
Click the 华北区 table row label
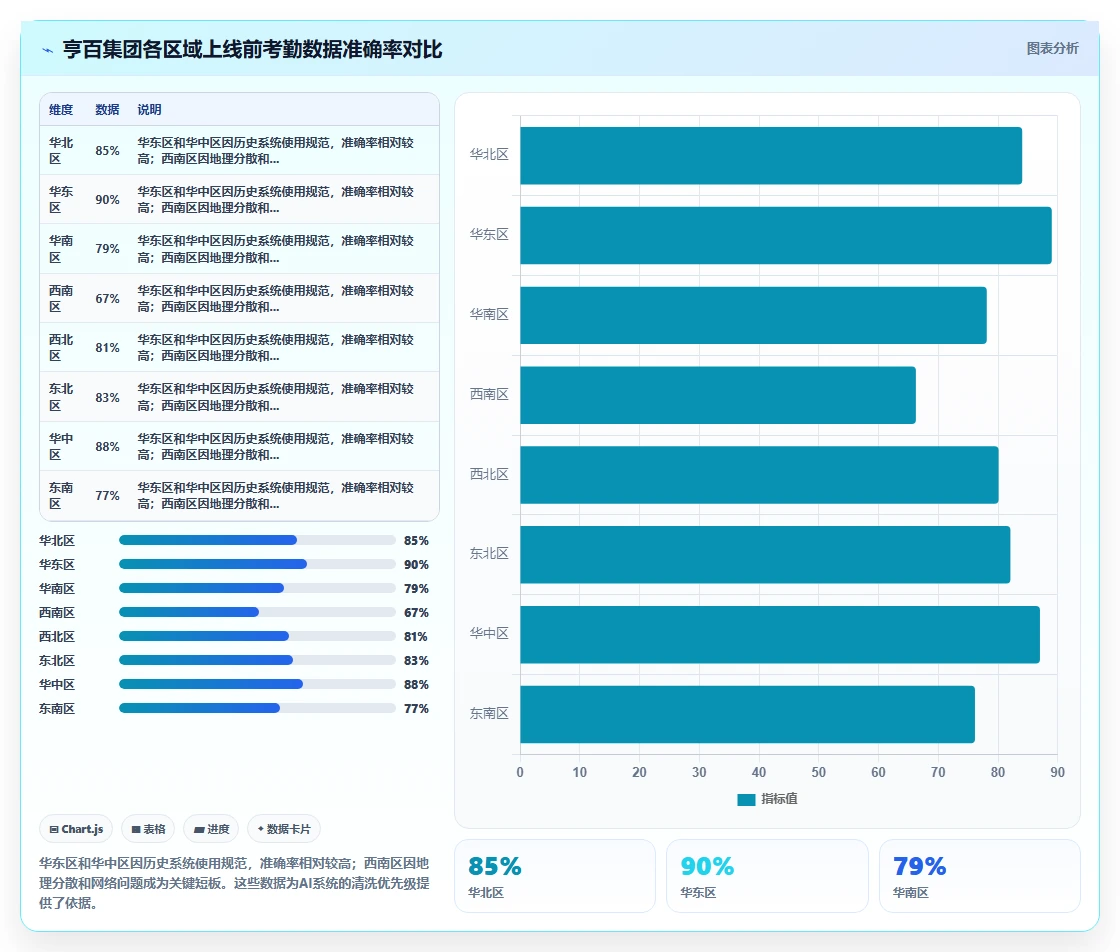tap(61, 151)
